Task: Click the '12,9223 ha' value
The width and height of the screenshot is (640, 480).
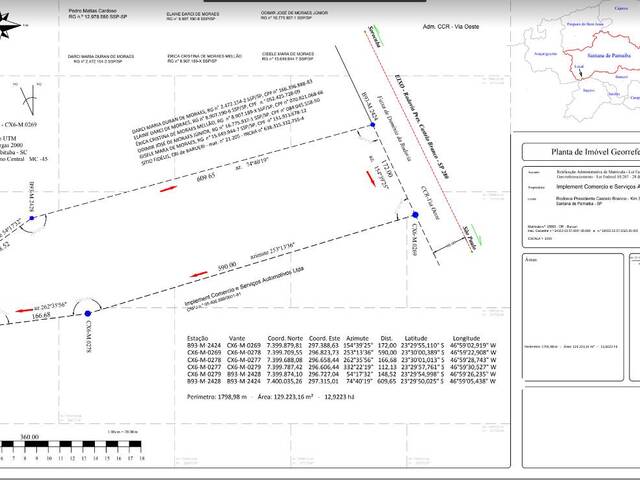Action: click(339, 397)
